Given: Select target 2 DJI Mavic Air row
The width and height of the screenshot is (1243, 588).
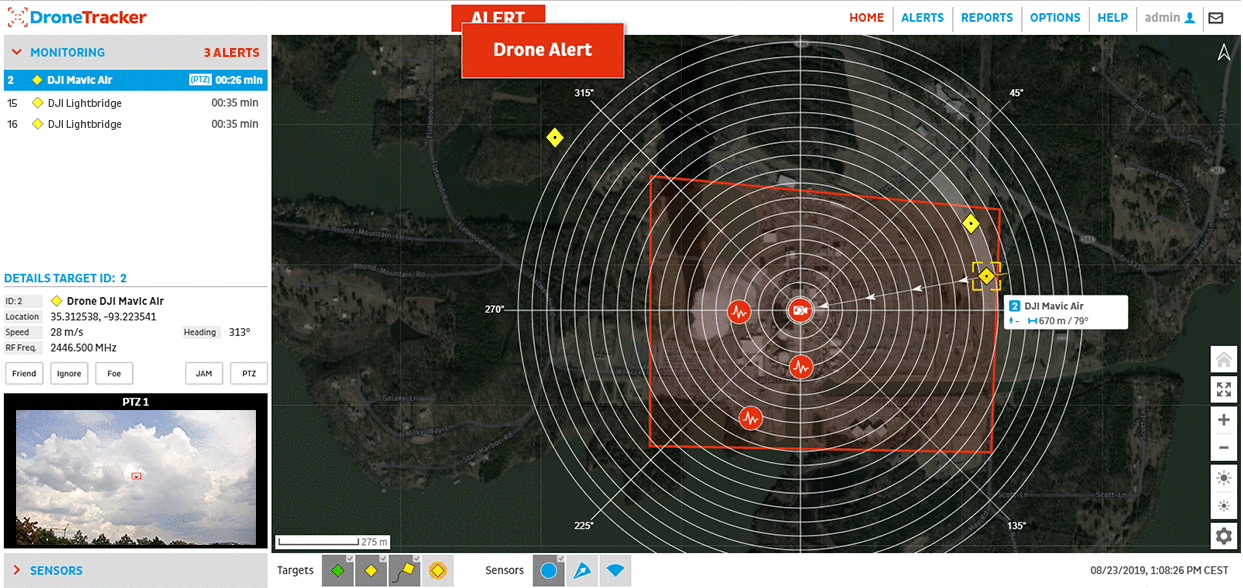Looking at the screenshot, I should 134,80.
